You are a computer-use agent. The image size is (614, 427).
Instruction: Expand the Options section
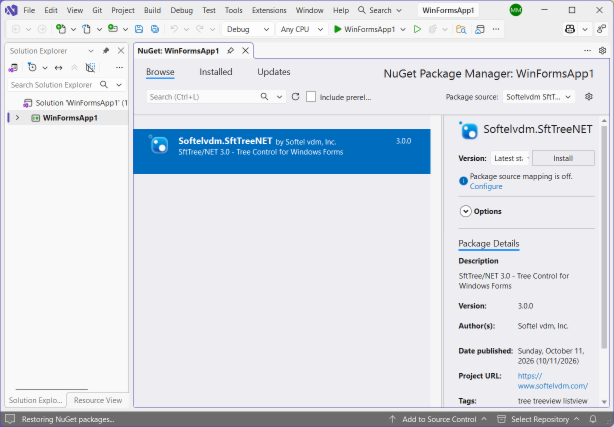click(x=465, y=211)
